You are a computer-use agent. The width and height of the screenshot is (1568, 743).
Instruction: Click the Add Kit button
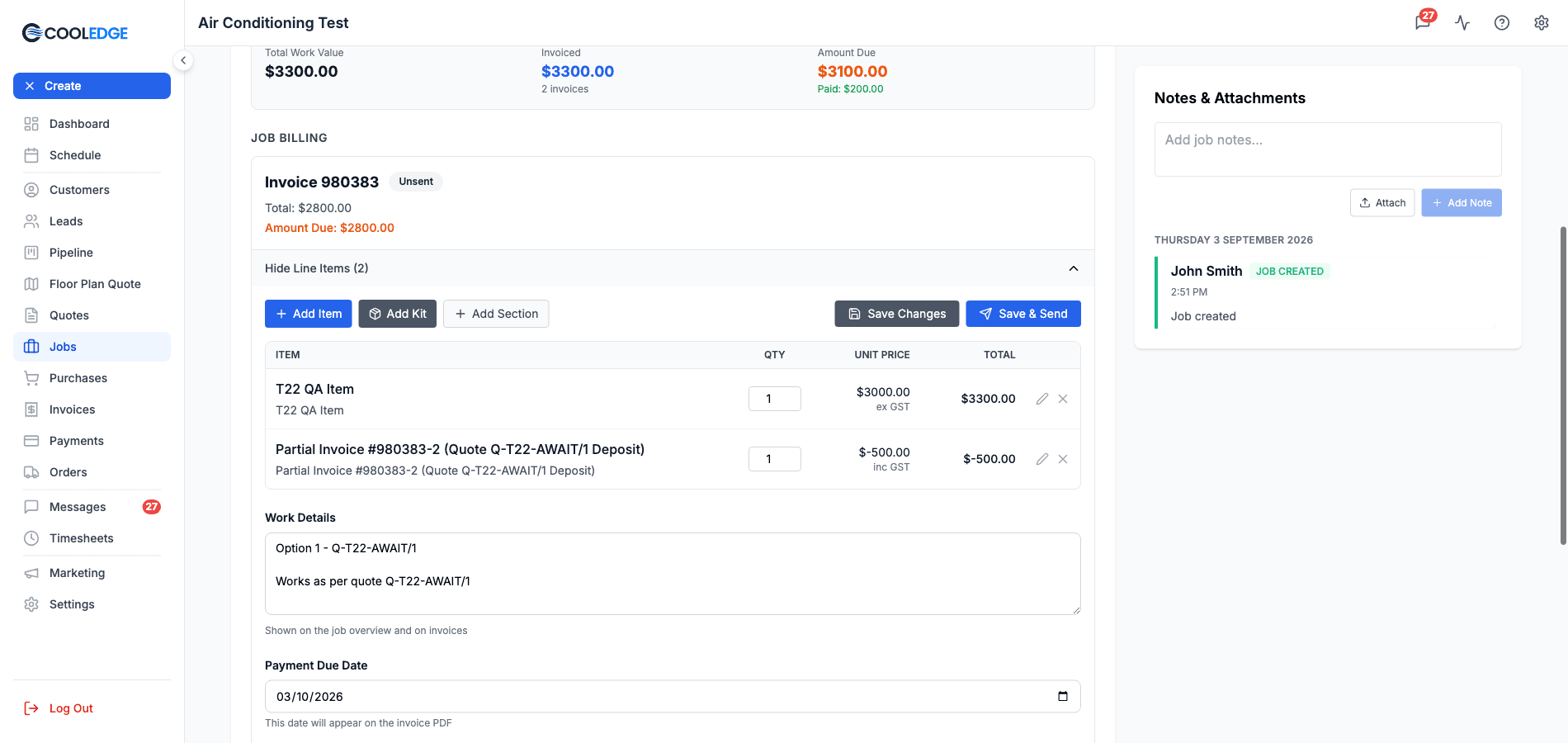pos(397,314)
